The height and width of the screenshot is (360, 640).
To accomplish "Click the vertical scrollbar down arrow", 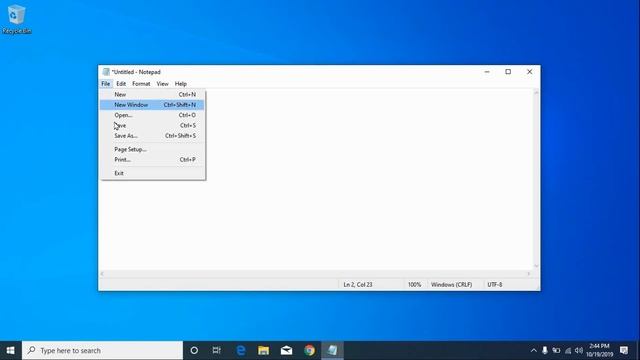I will [536, 266].
